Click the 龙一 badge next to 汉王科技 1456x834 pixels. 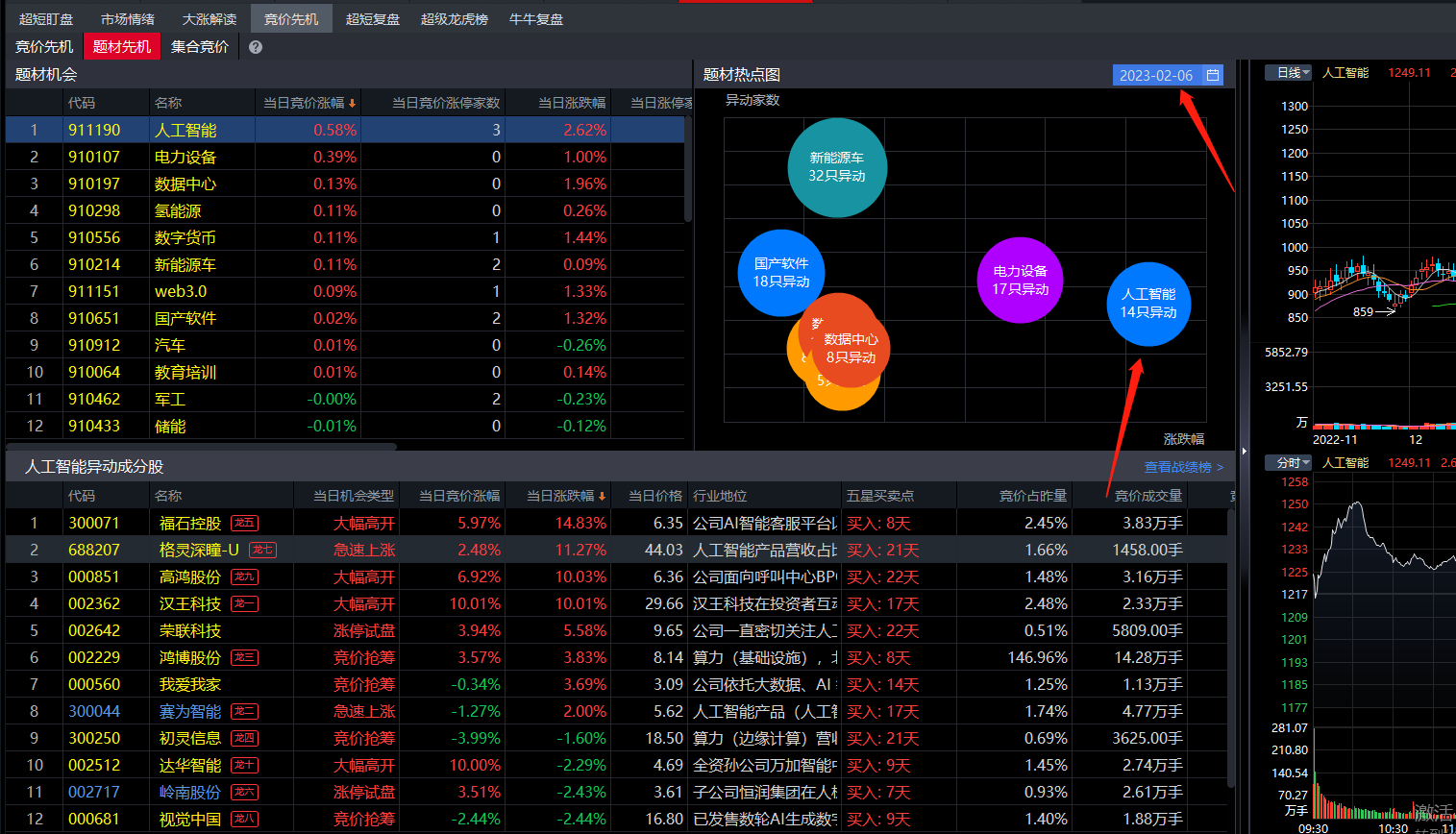pyautogui.click(x=245, y=604)
